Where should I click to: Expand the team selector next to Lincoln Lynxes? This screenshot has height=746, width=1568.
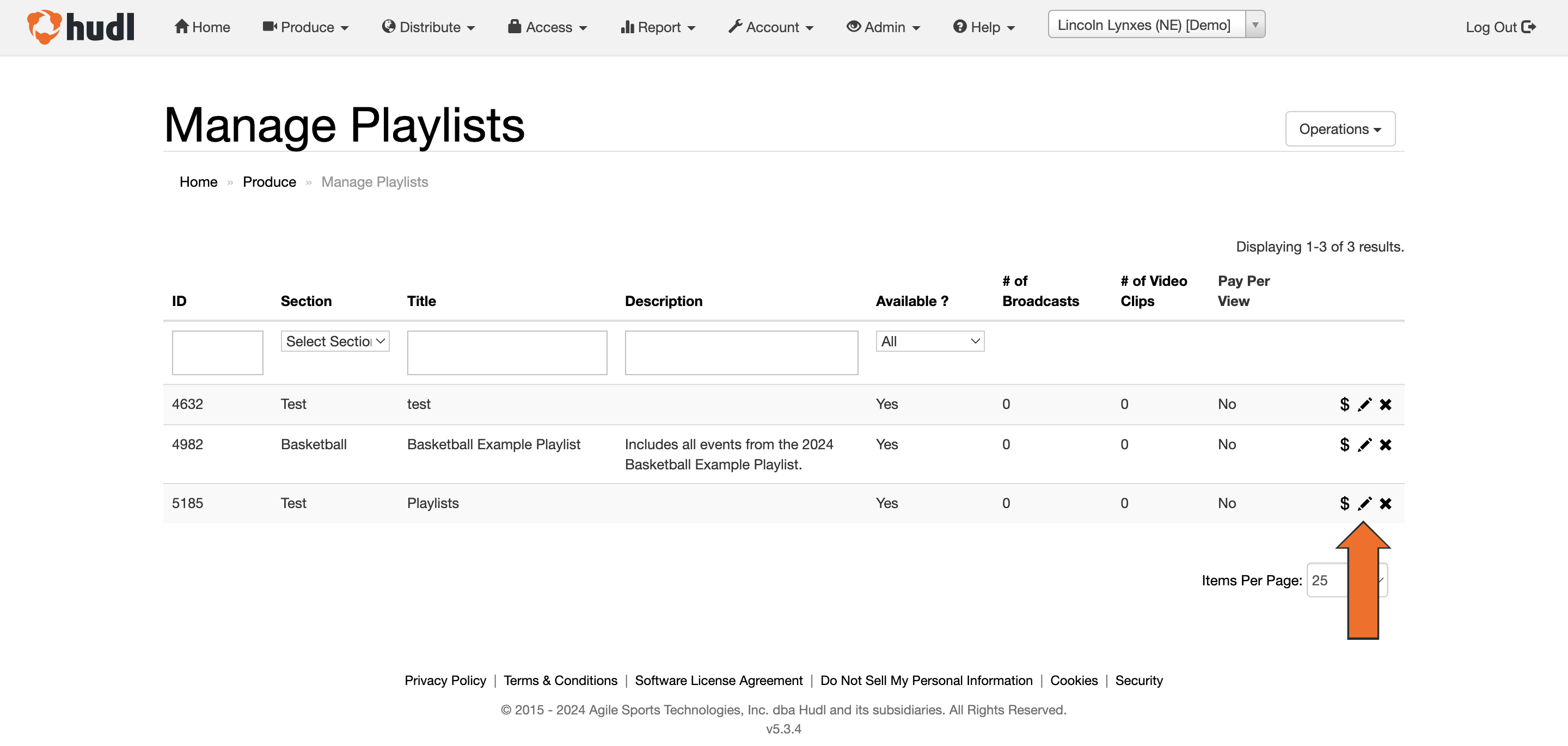pos(1255,25)
